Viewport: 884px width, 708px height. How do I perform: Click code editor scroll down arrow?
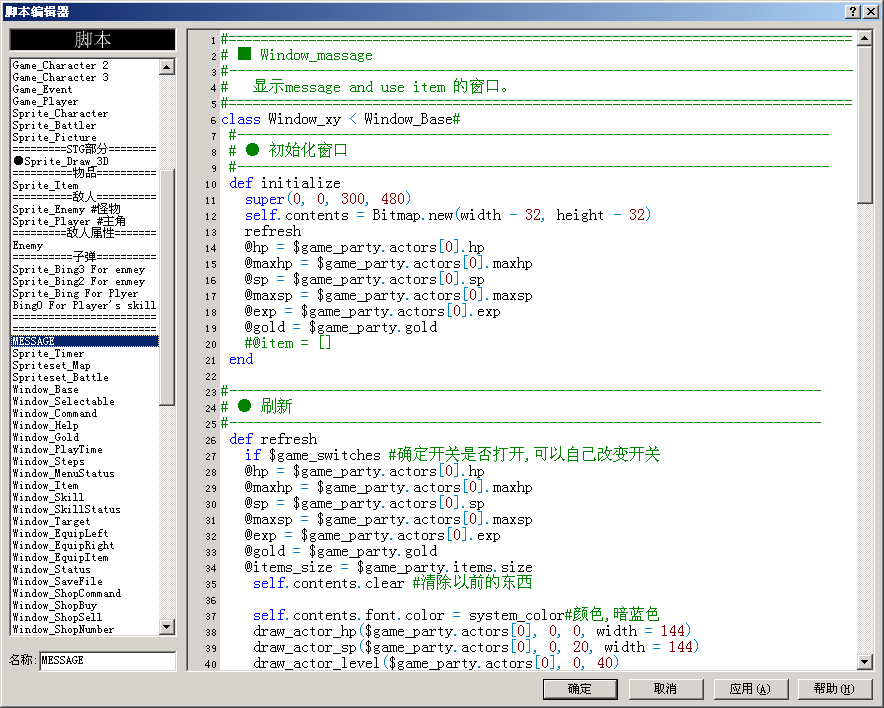tap(865, 661)
